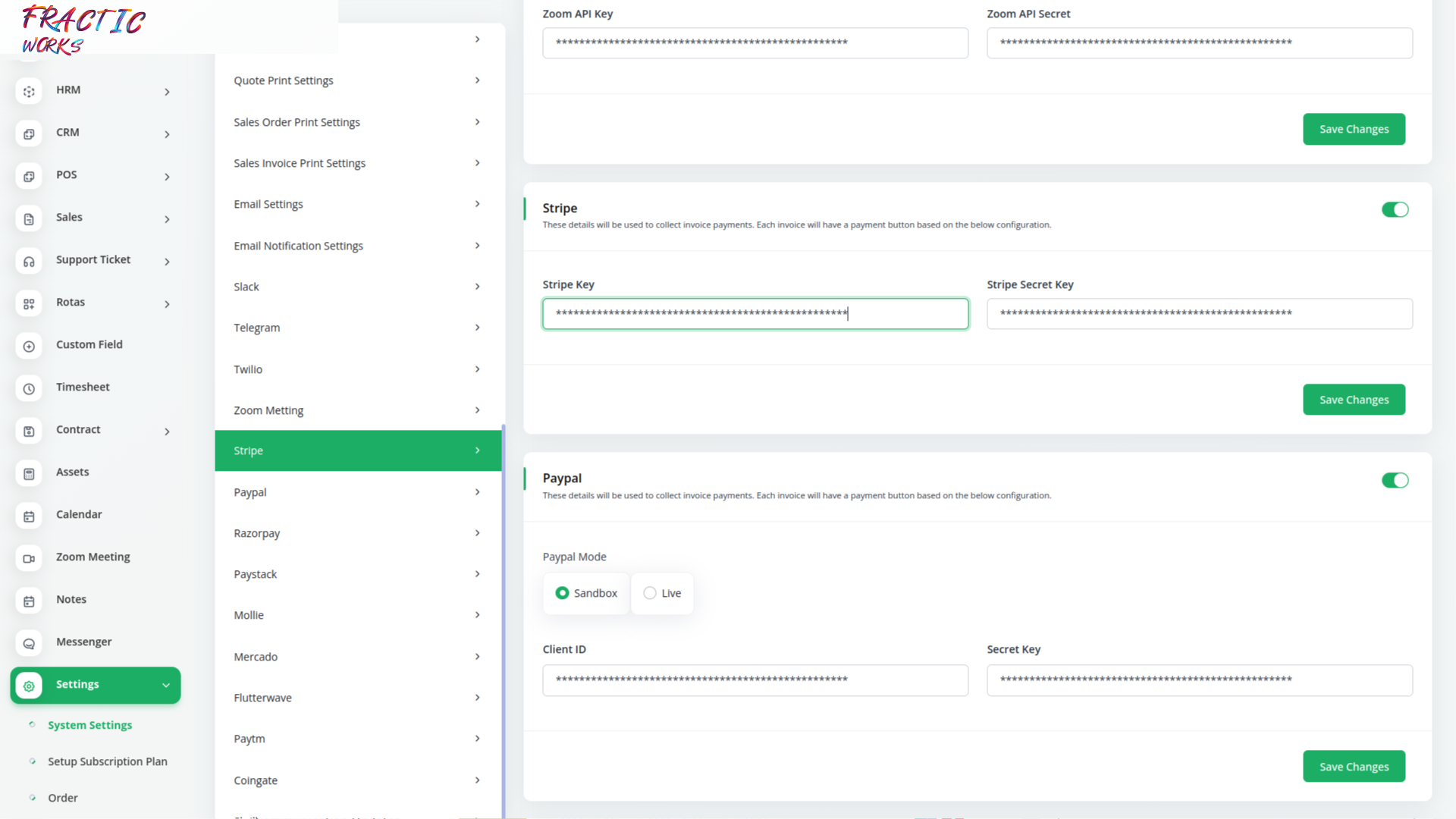Screen dimensions: 1456x819
Task: Click the Messenger chat icon
Action: point(29,644)
